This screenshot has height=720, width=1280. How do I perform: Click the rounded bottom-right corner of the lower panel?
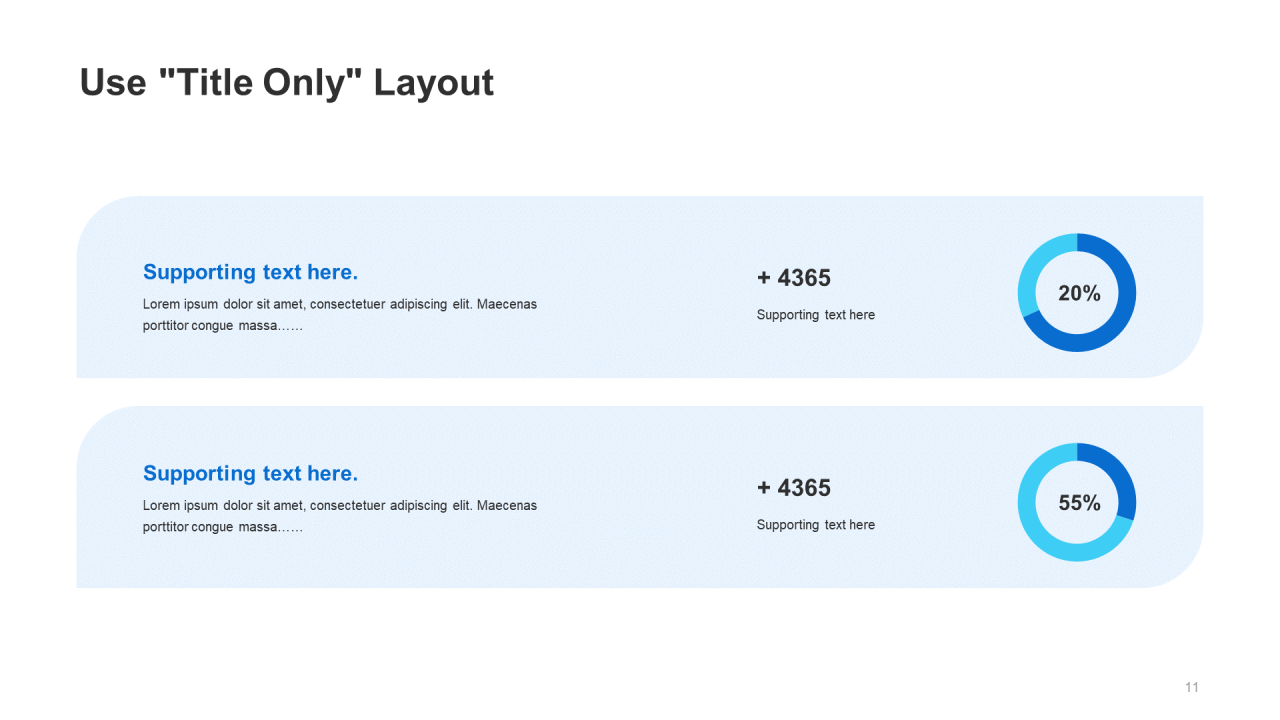pyautogui.click(x=1185, y=570)
